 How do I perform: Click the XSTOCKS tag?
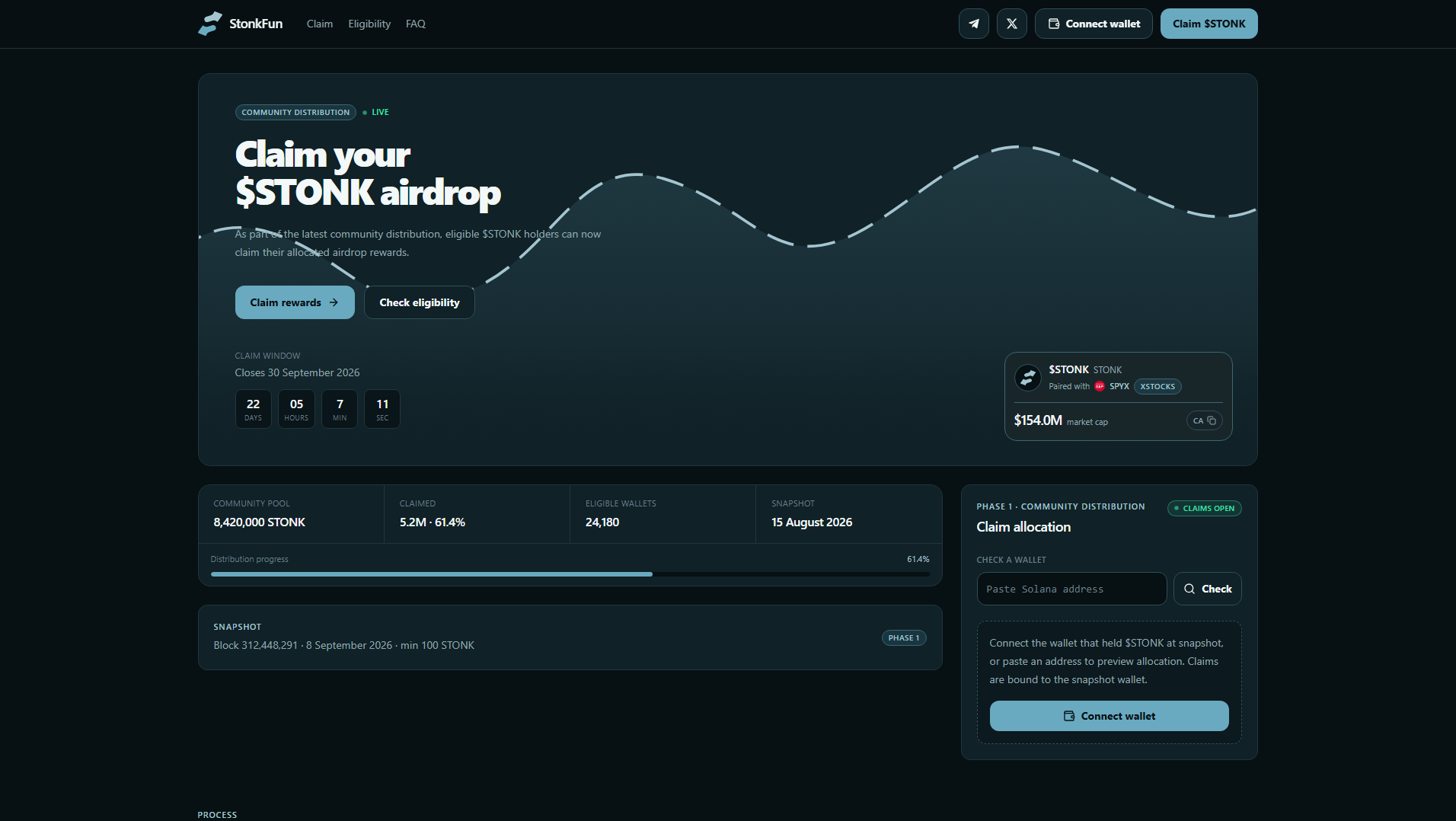pyautogui.click(x=1157, y=386)
